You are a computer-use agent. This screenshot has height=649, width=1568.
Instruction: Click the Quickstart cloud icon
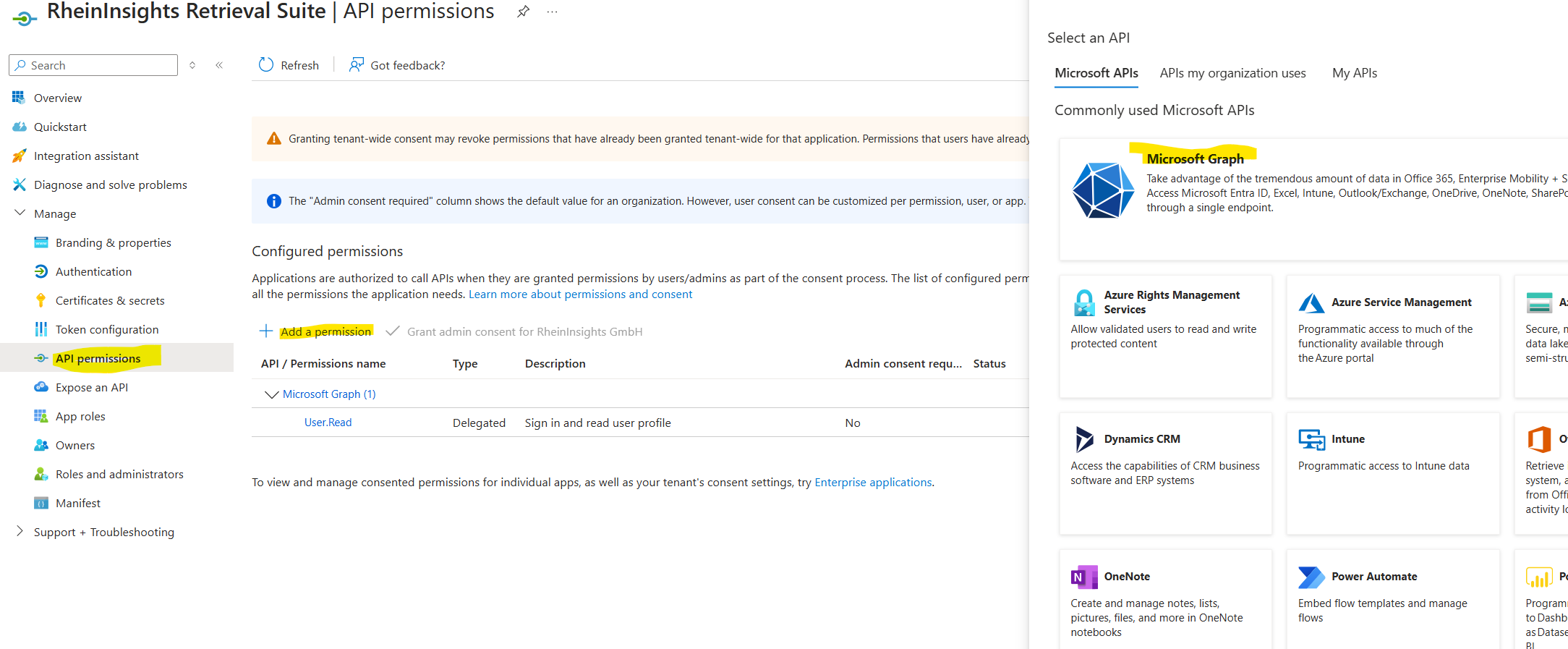point(20,127)
